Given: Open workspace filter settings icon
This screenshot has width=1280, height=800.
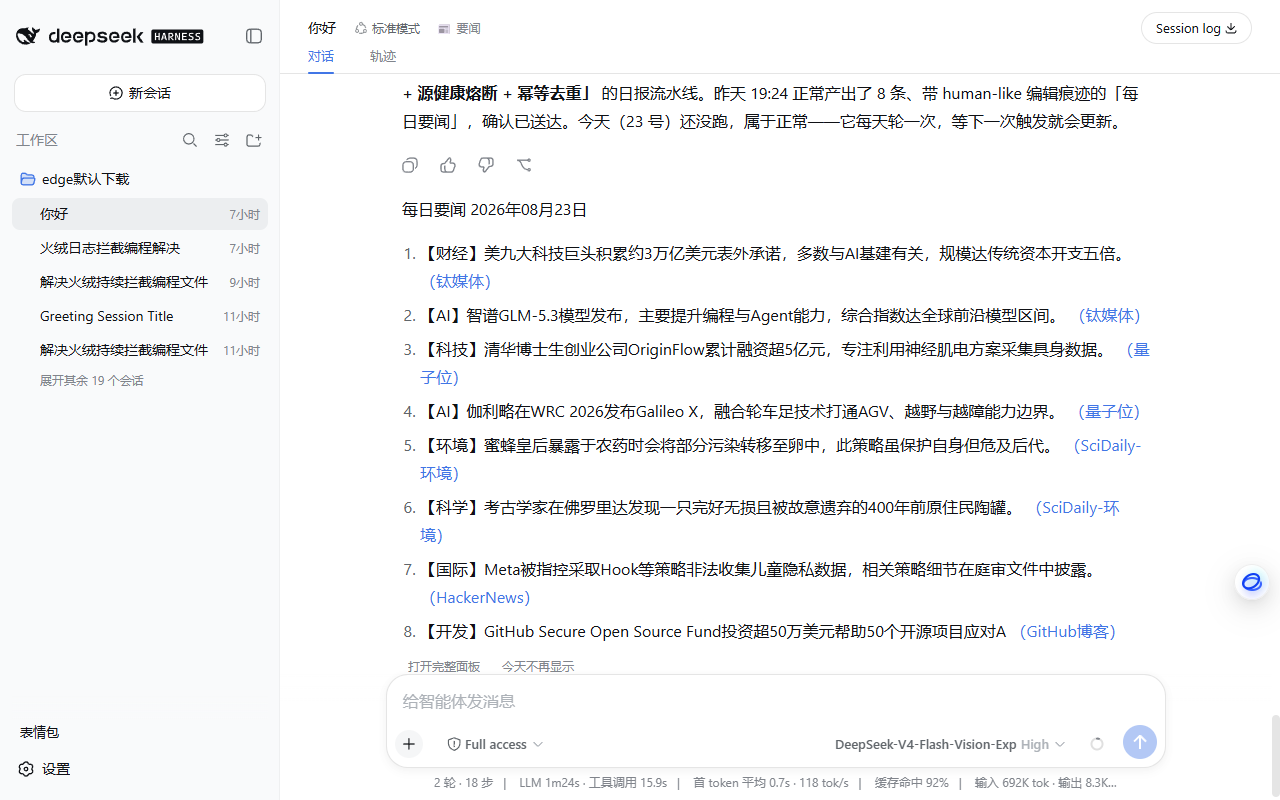Looking at the screenshot, I should [x=222, y=140].
